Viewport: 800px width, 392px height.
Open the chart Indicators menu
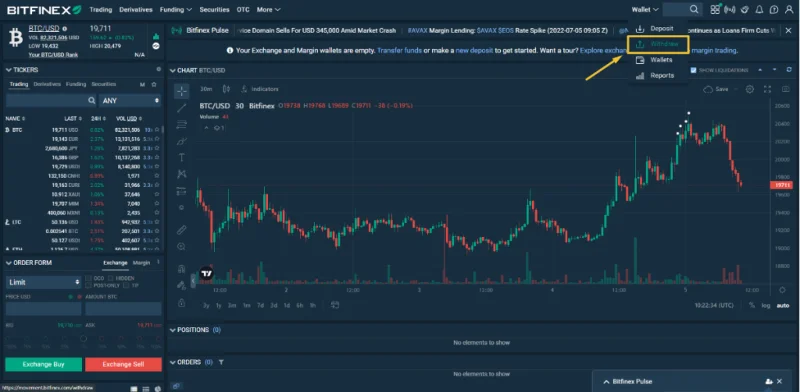pos(260,89)
